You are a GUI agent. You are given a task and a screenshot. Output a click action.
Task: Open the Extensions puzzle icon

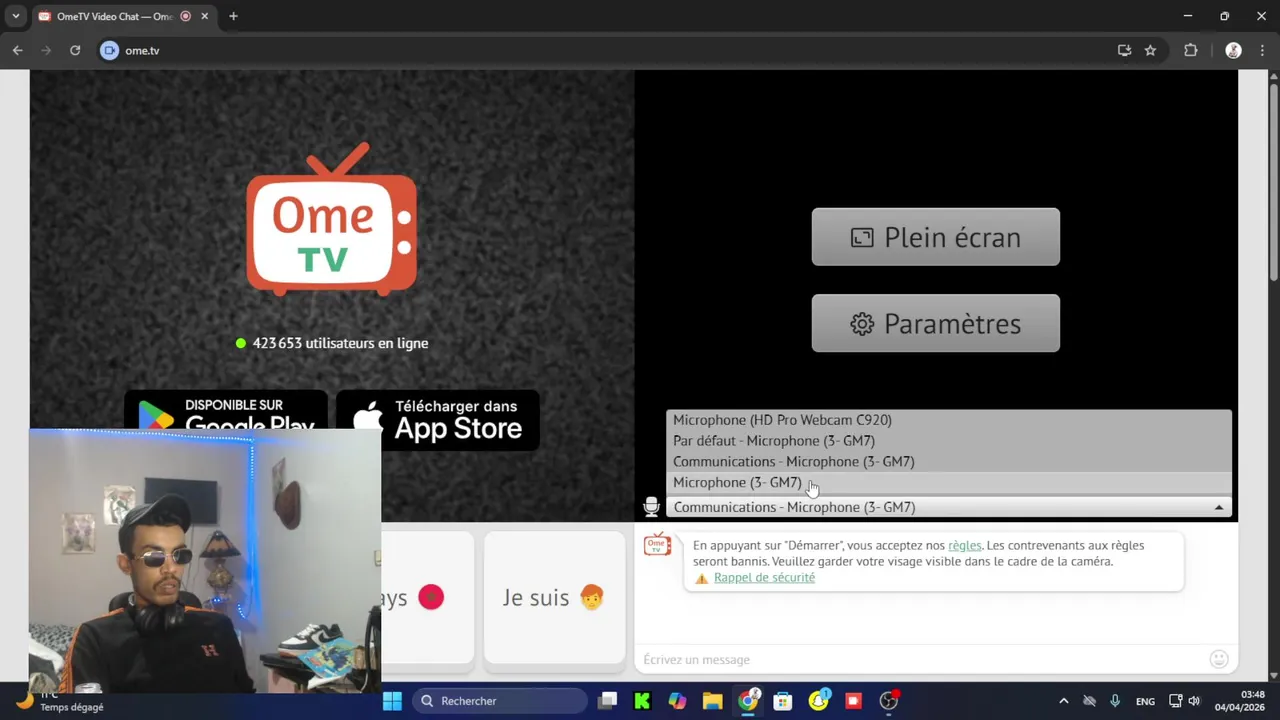pos(1190,50)
